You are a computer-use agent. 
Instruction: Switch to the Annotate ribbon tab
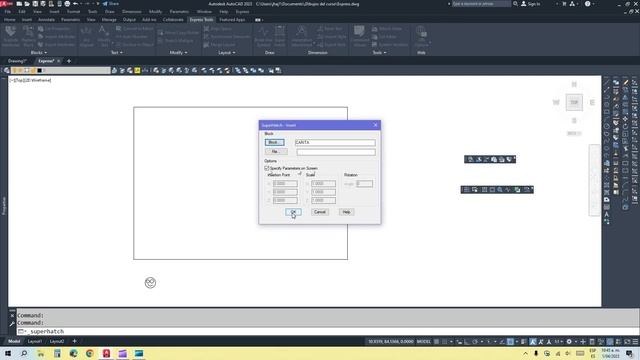pyautogui.click(x=46, y=20)
